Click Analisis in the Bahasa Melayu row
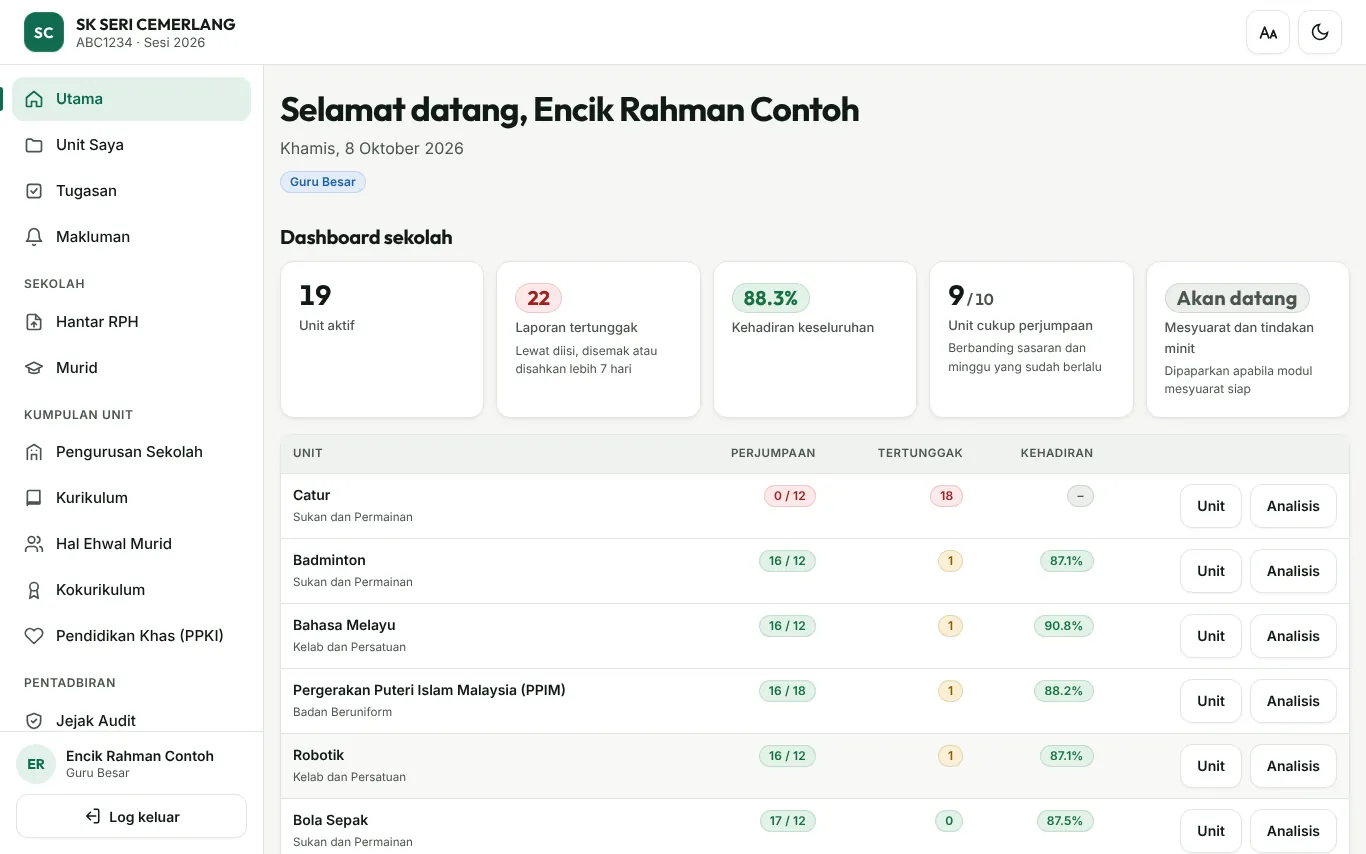The width and height of the screenshot is (1366, 854). (1293, 636)
